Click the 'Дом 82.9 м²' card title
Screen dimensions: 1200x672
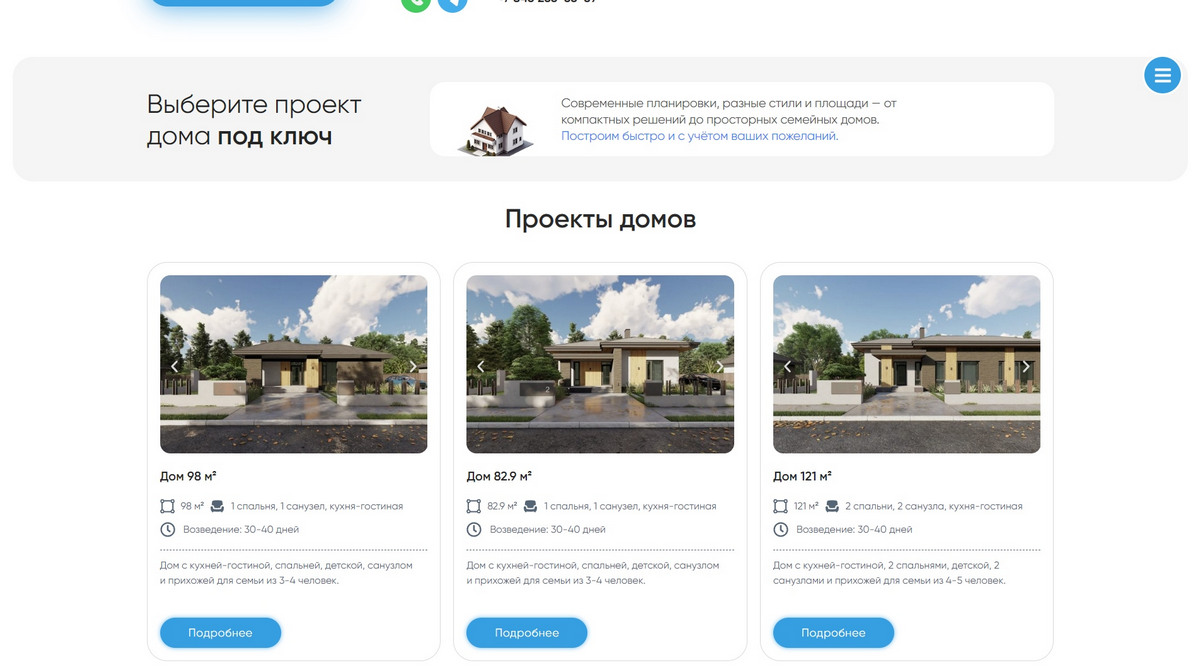tap(499, 477)
